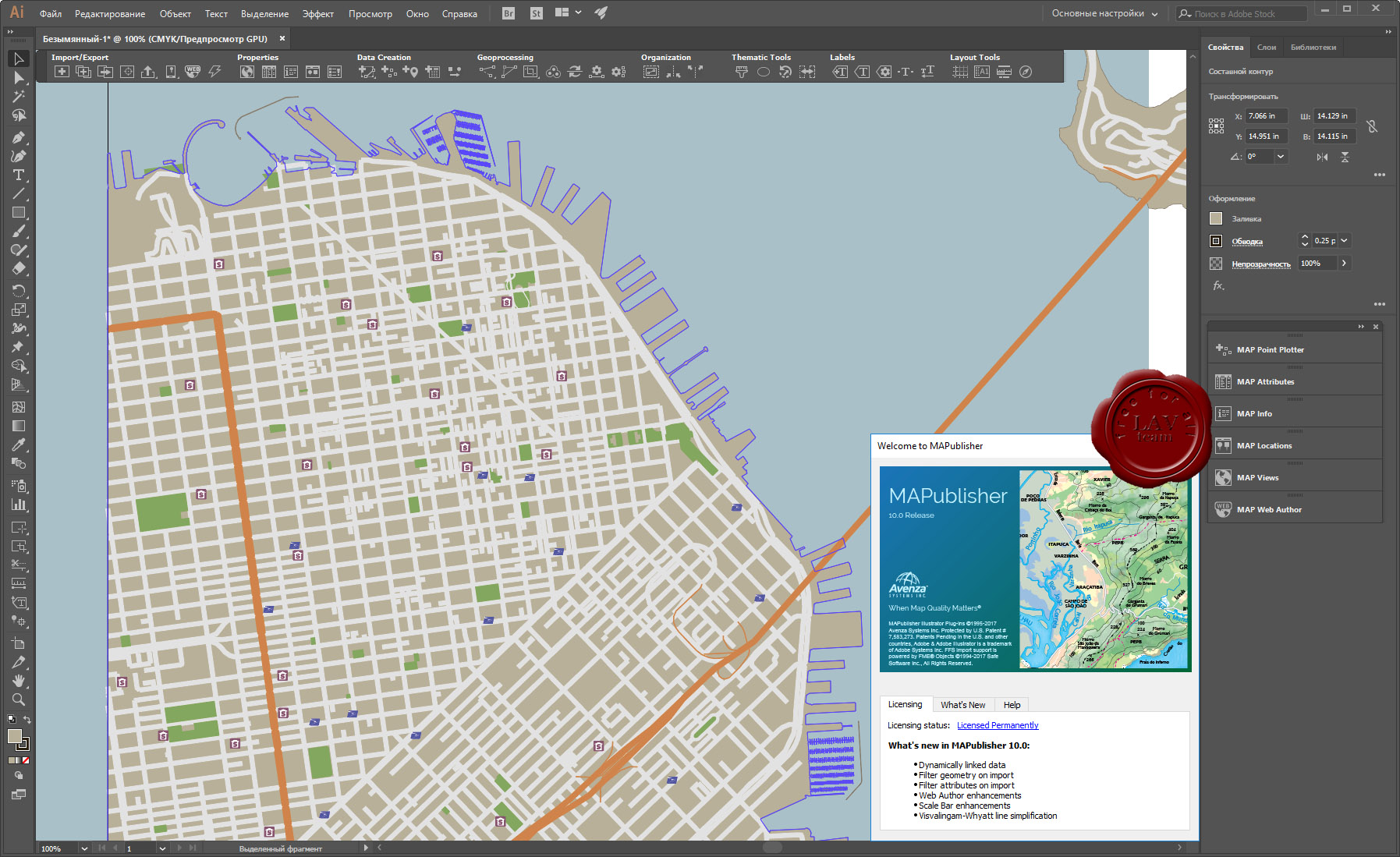Click the stroke weight stepper arrows
The image size is (1400, 857).
1305,241
